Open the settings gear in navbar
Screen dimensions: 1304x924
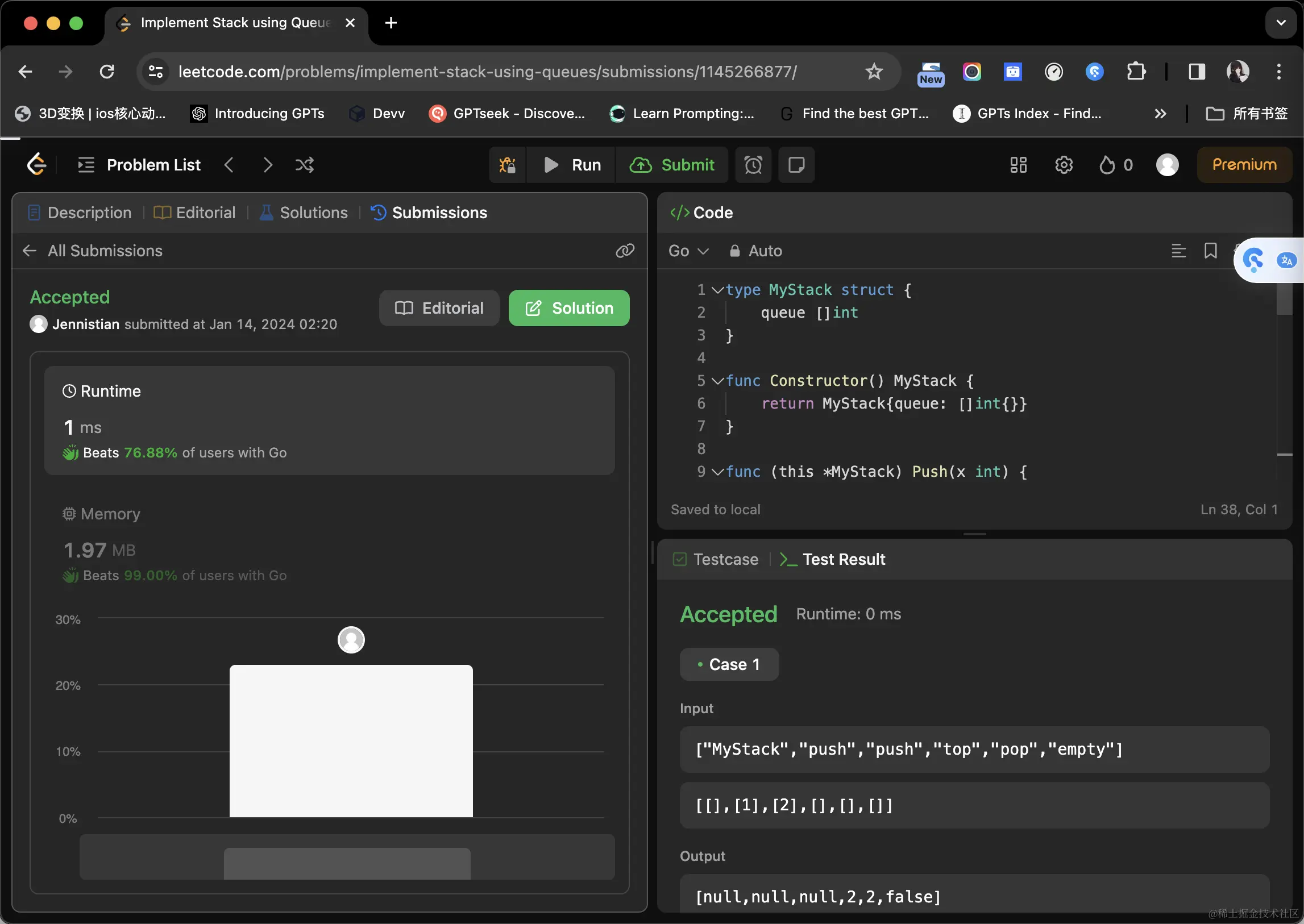1063,165
